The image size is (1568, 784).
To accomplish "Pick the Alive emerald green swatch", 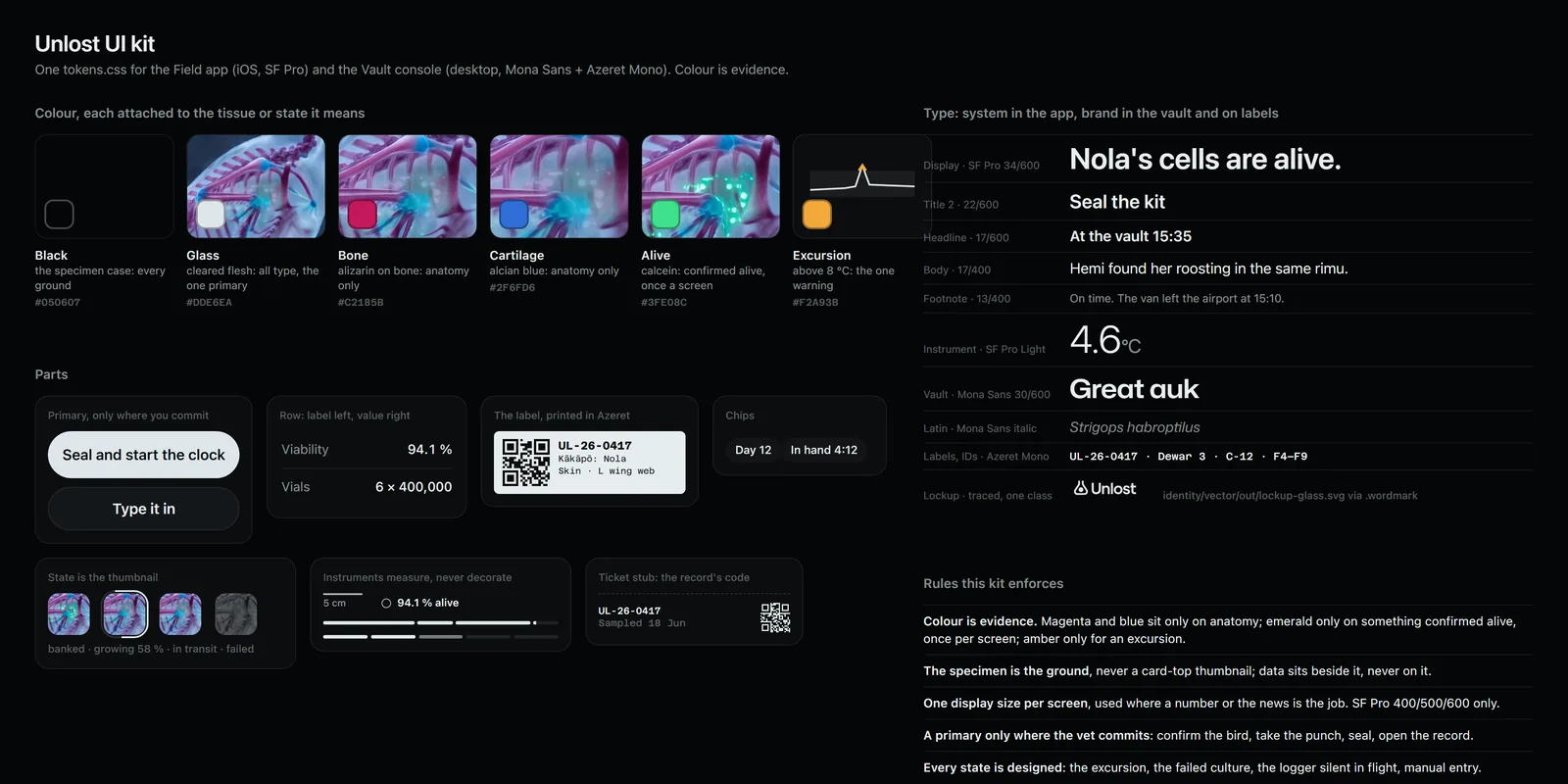I will (x=665, y=214).
